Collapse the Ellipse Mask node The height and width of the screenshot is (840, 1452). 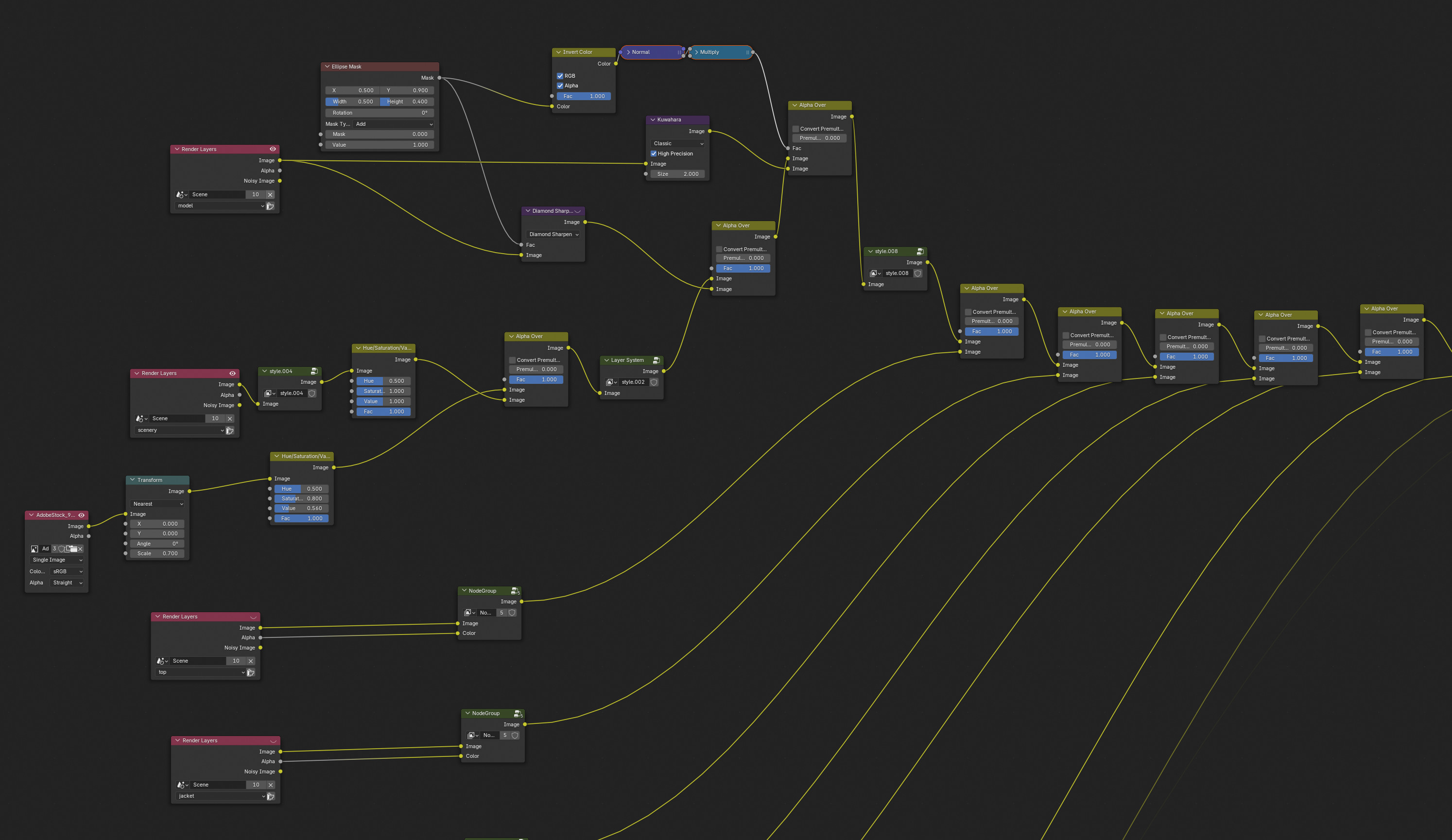327,67
